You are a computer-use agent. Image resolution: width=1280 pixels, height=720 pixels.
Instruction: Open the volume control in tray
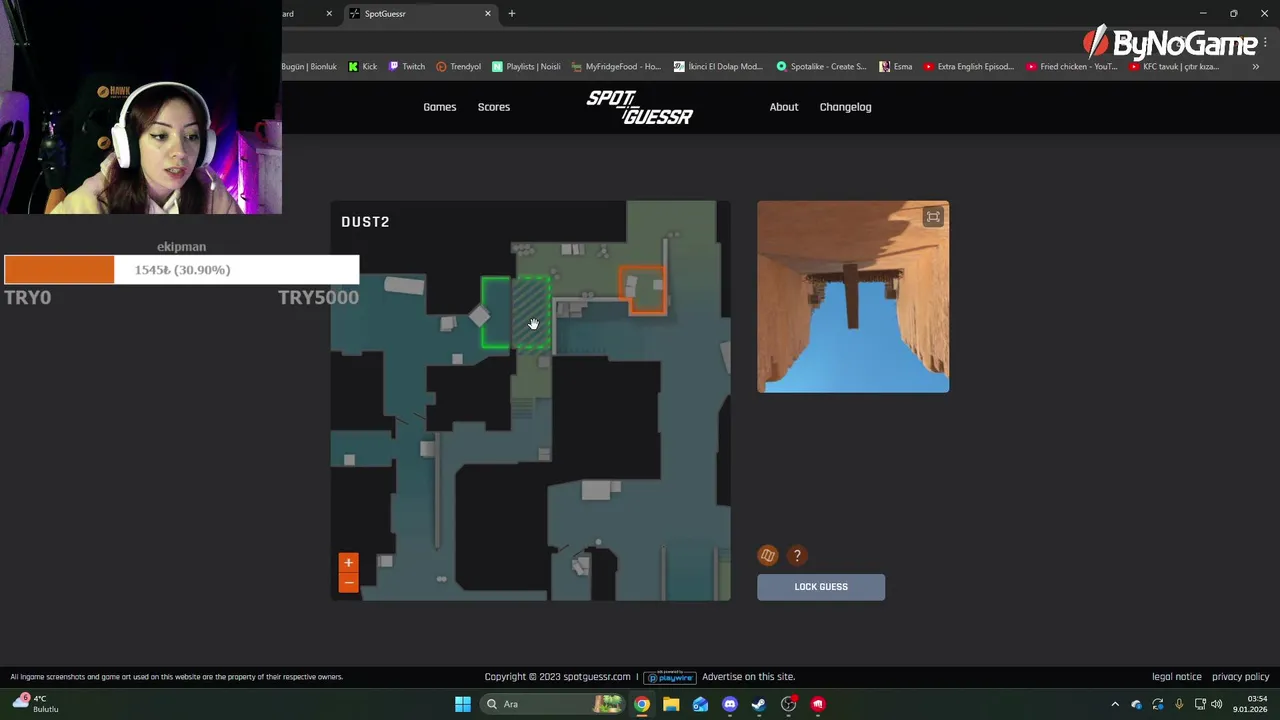click(x=1217, y=704)
